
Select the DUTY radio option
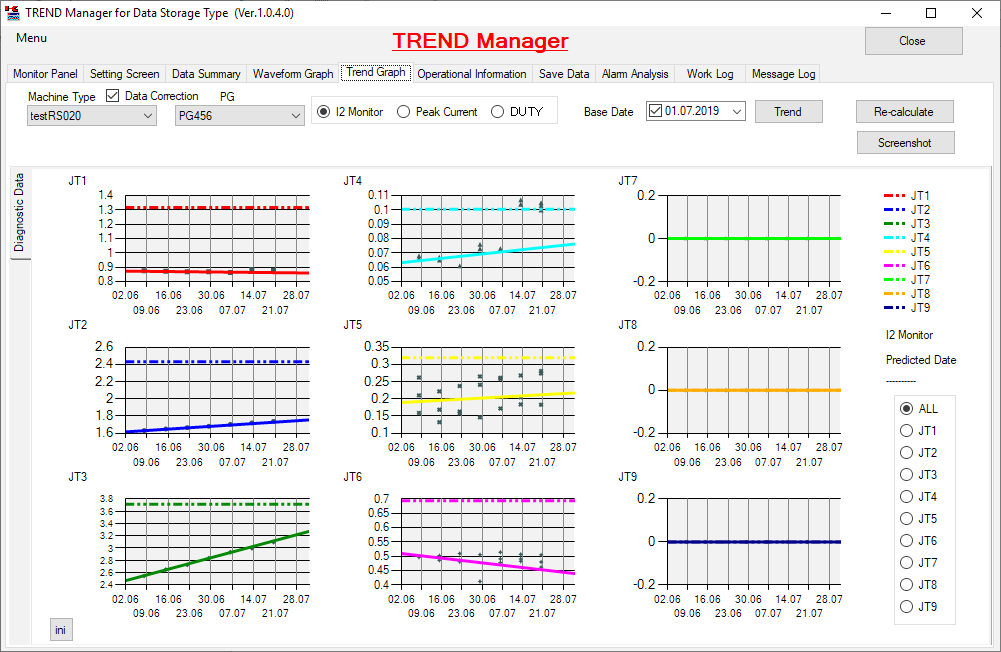498,112
